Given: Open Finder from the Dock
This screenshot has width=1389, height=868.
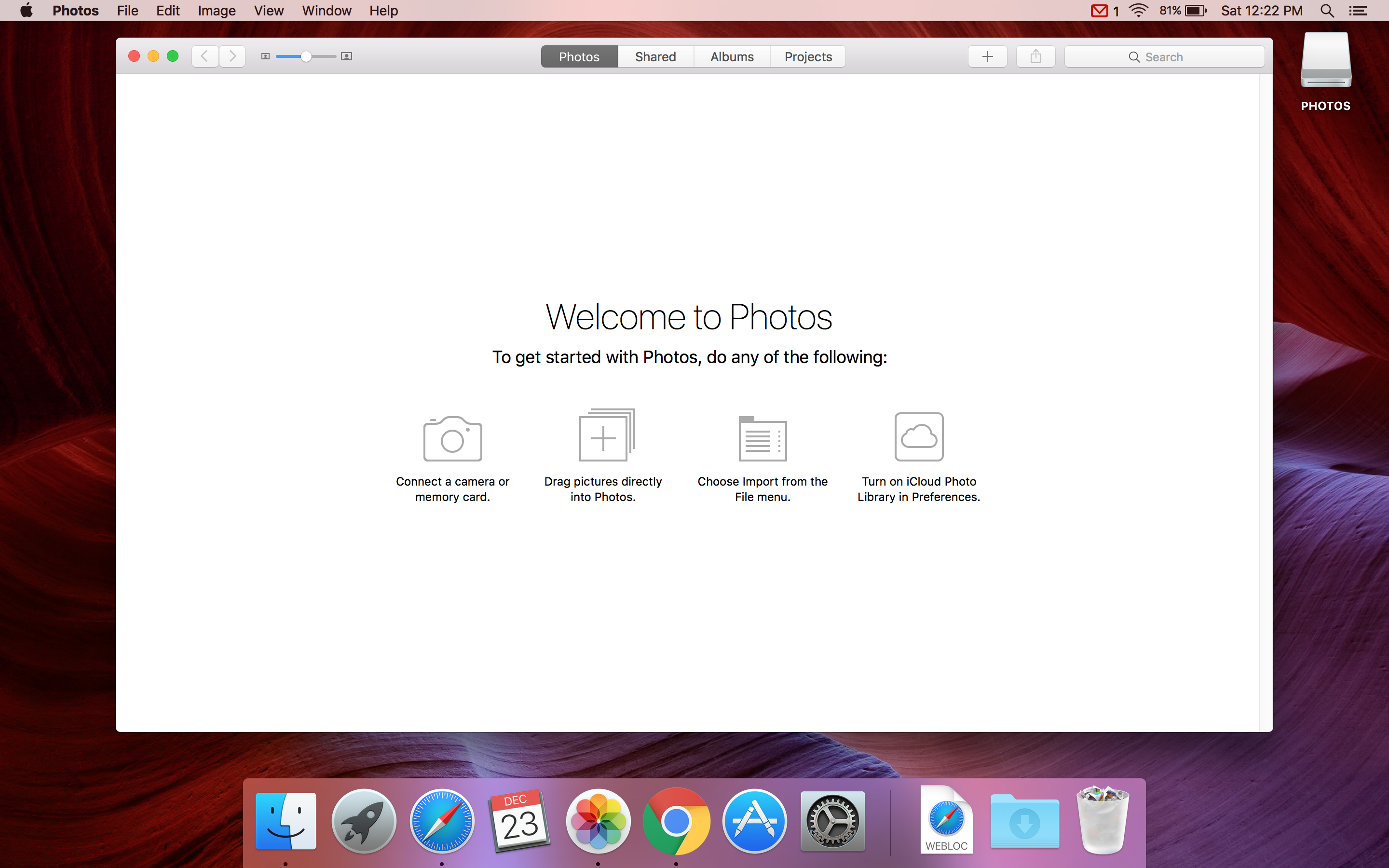Looking at the screenshot, I should coord(286,821).
